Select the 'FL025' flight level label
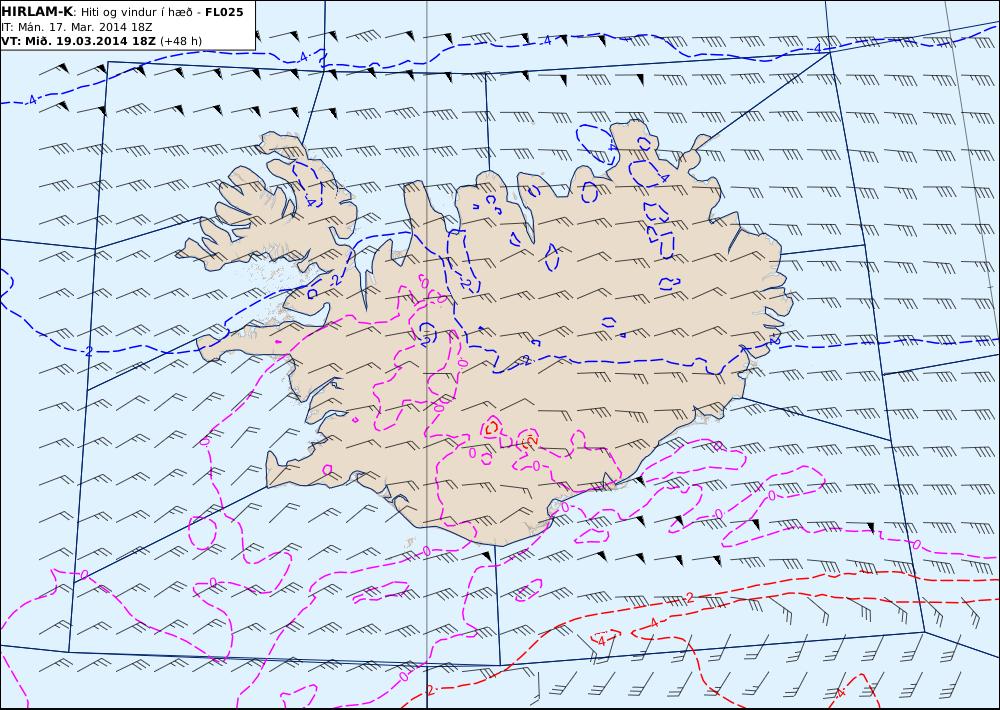Viewport: 1000px width, 710px height. [224, 12]
